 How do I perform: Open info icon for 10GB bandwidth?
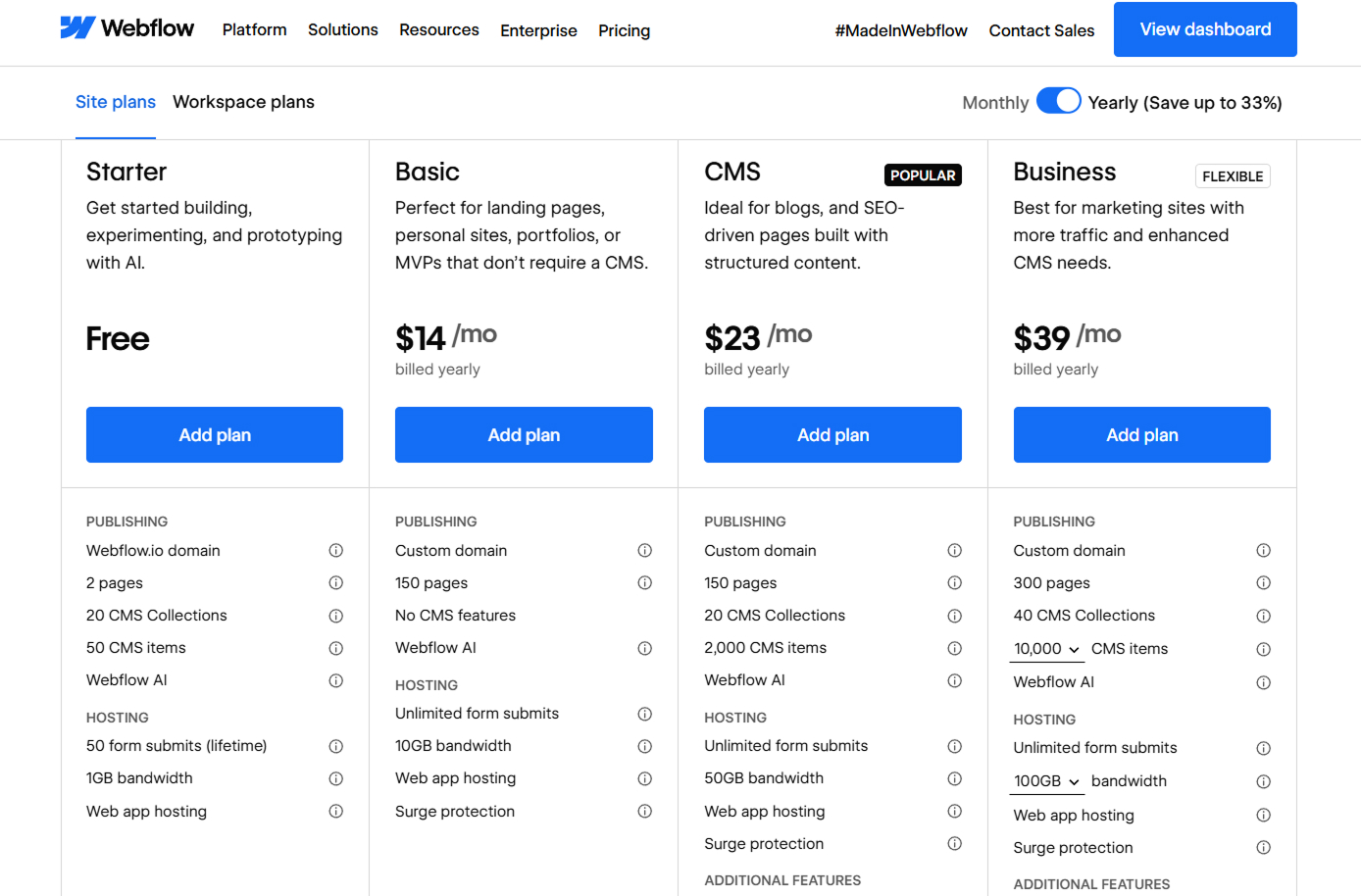[x=645, y=746]
